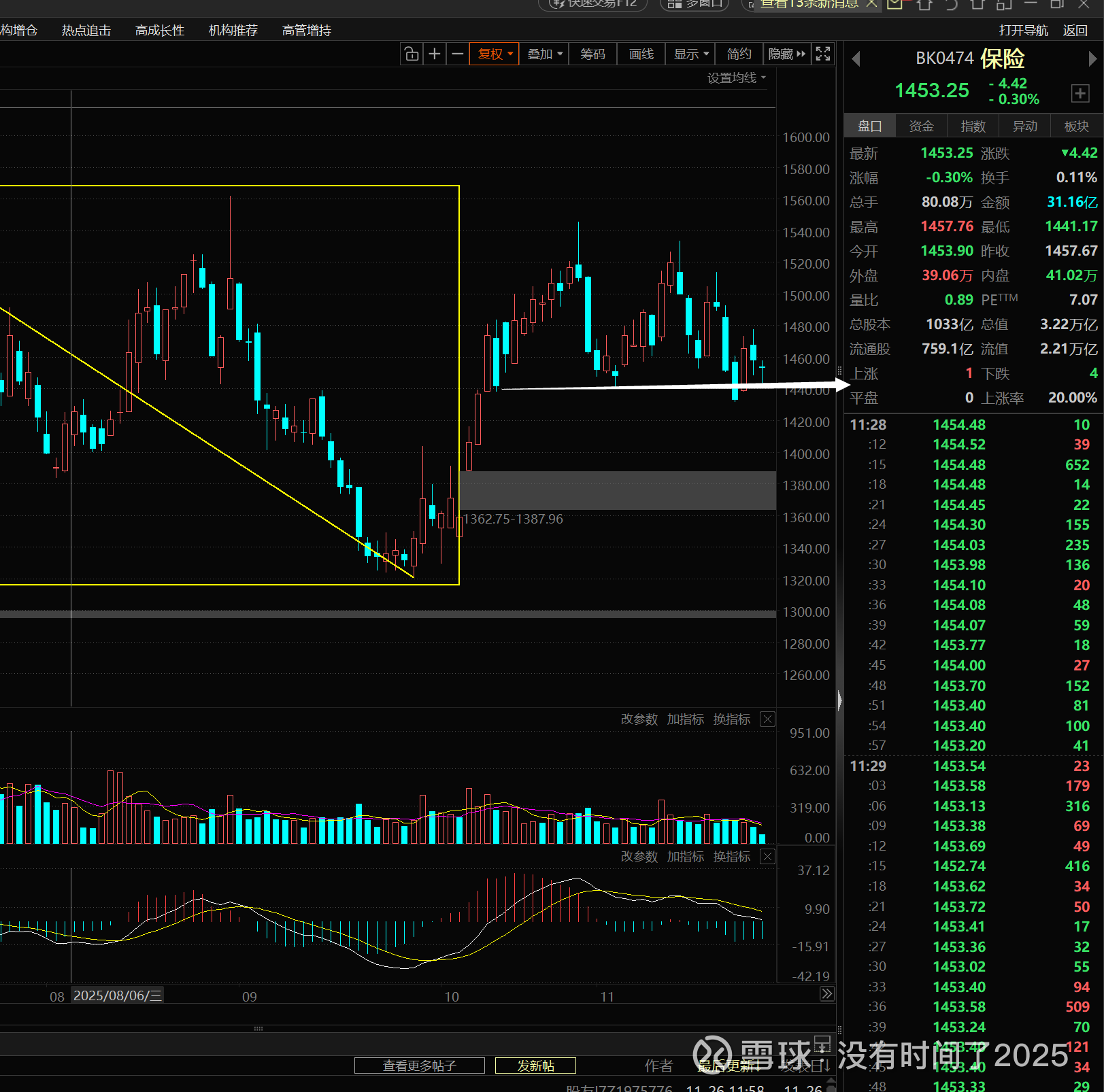Open the 复权 dropdown

coord(495,54)
